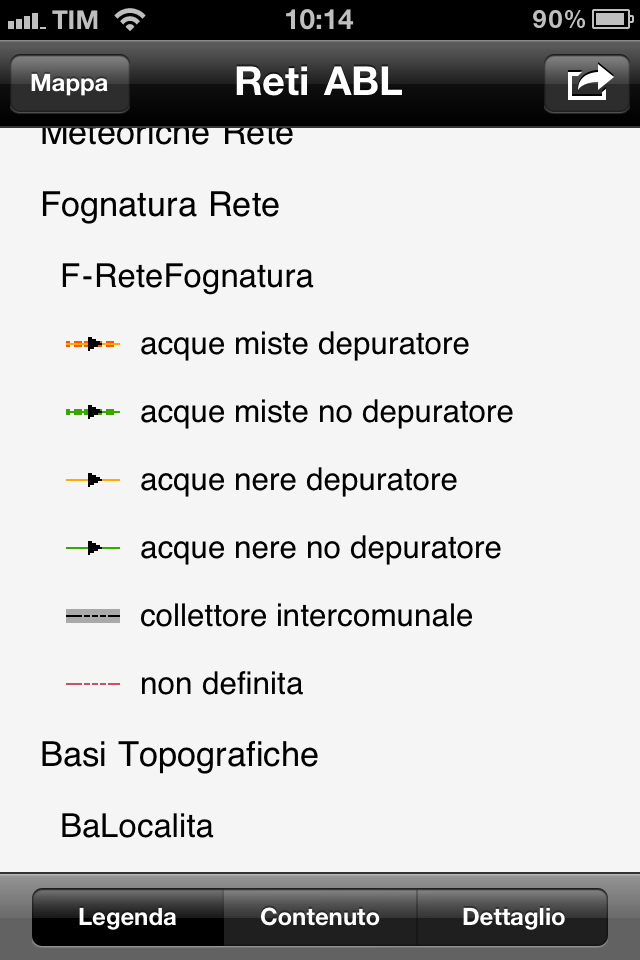Tap the battery icon in status bar

610,19
